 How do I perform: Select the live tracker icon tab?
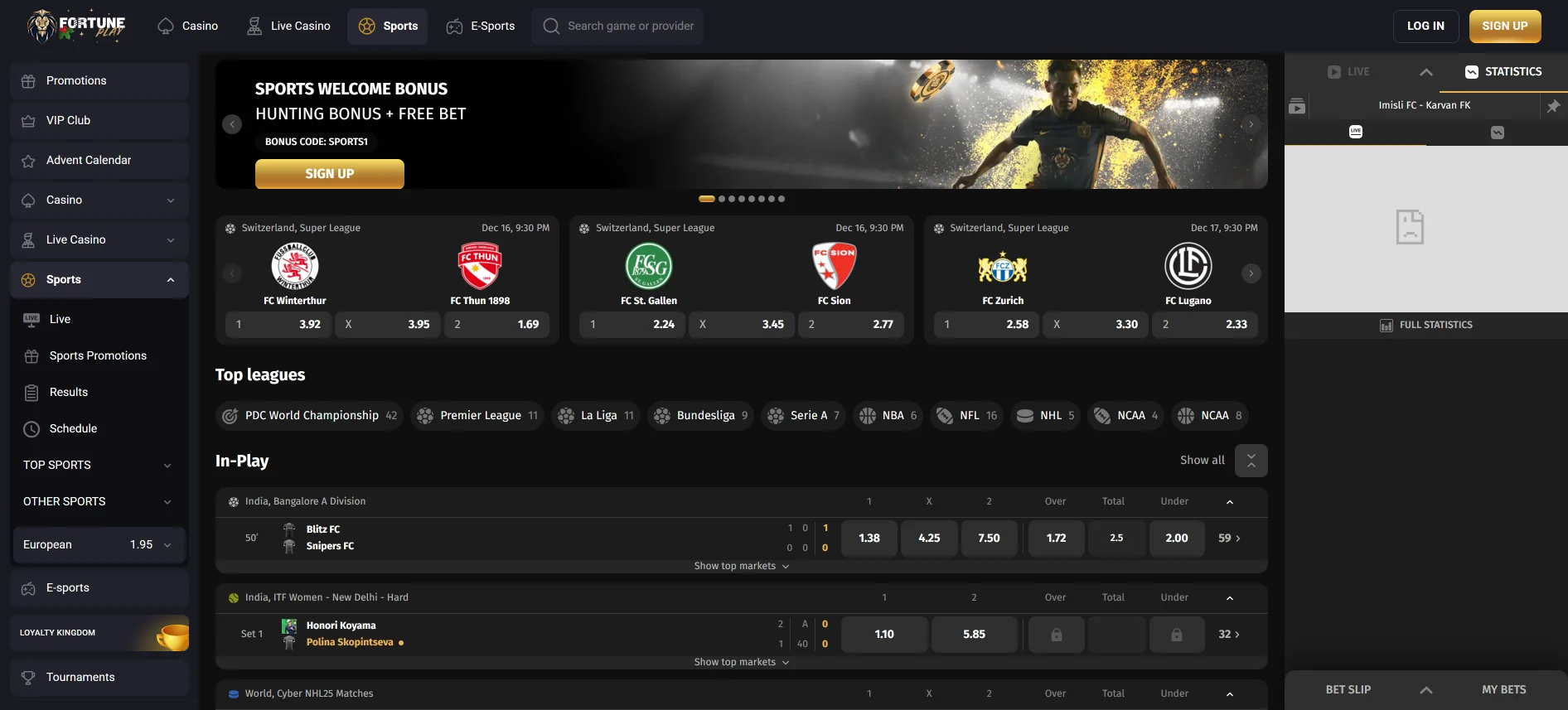[x=1356, y=132]
